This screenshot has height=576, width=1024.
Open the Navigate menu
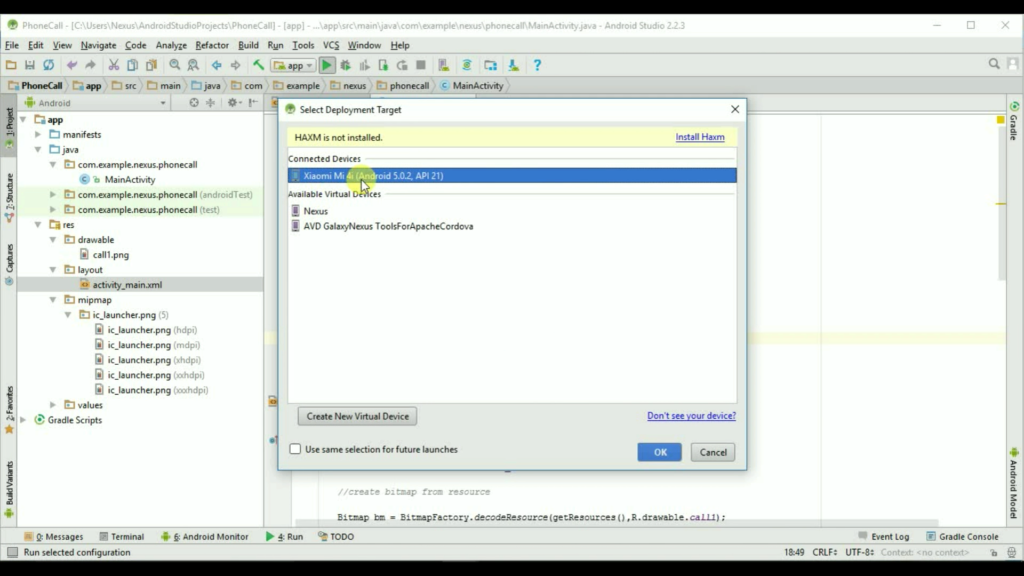point(98,45)
